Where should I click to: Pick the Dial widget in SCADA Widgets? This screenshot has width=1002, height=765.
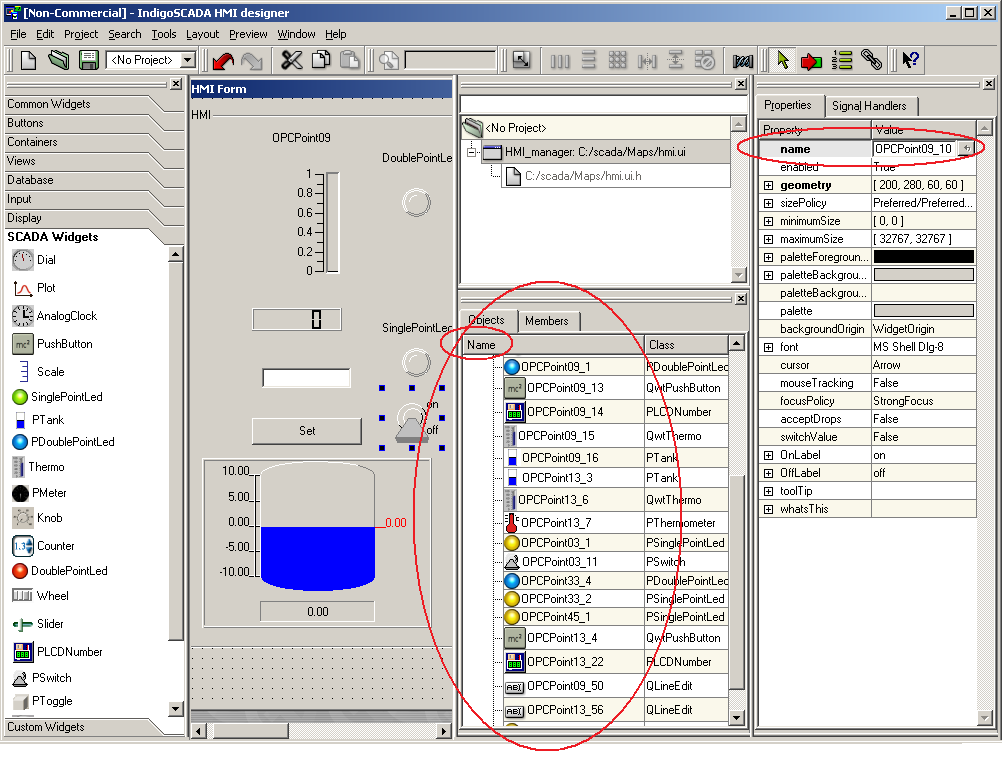pyautogui.click(x=35, y=260)
